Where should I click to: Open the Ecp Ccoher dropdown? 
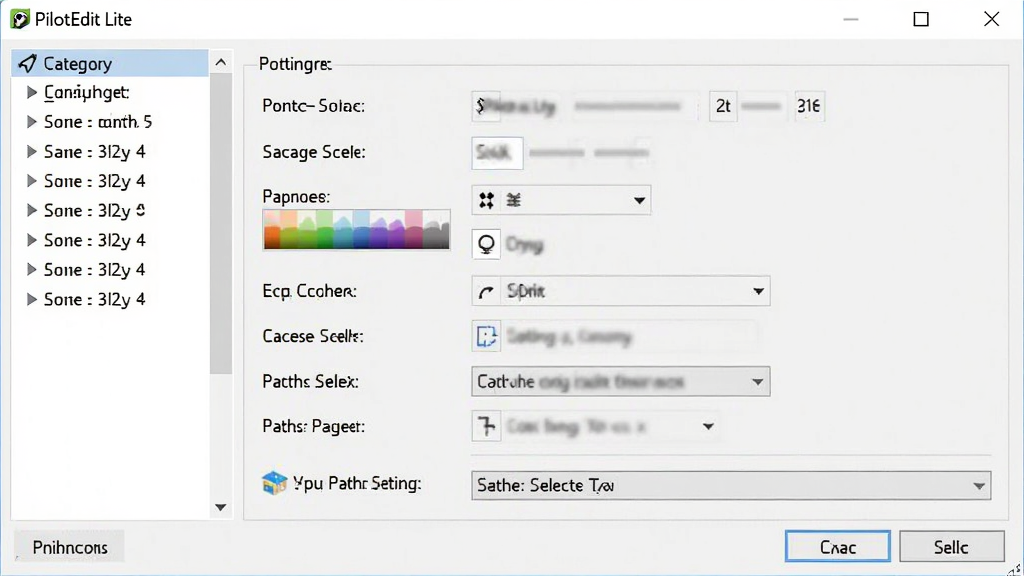point(620,291)
